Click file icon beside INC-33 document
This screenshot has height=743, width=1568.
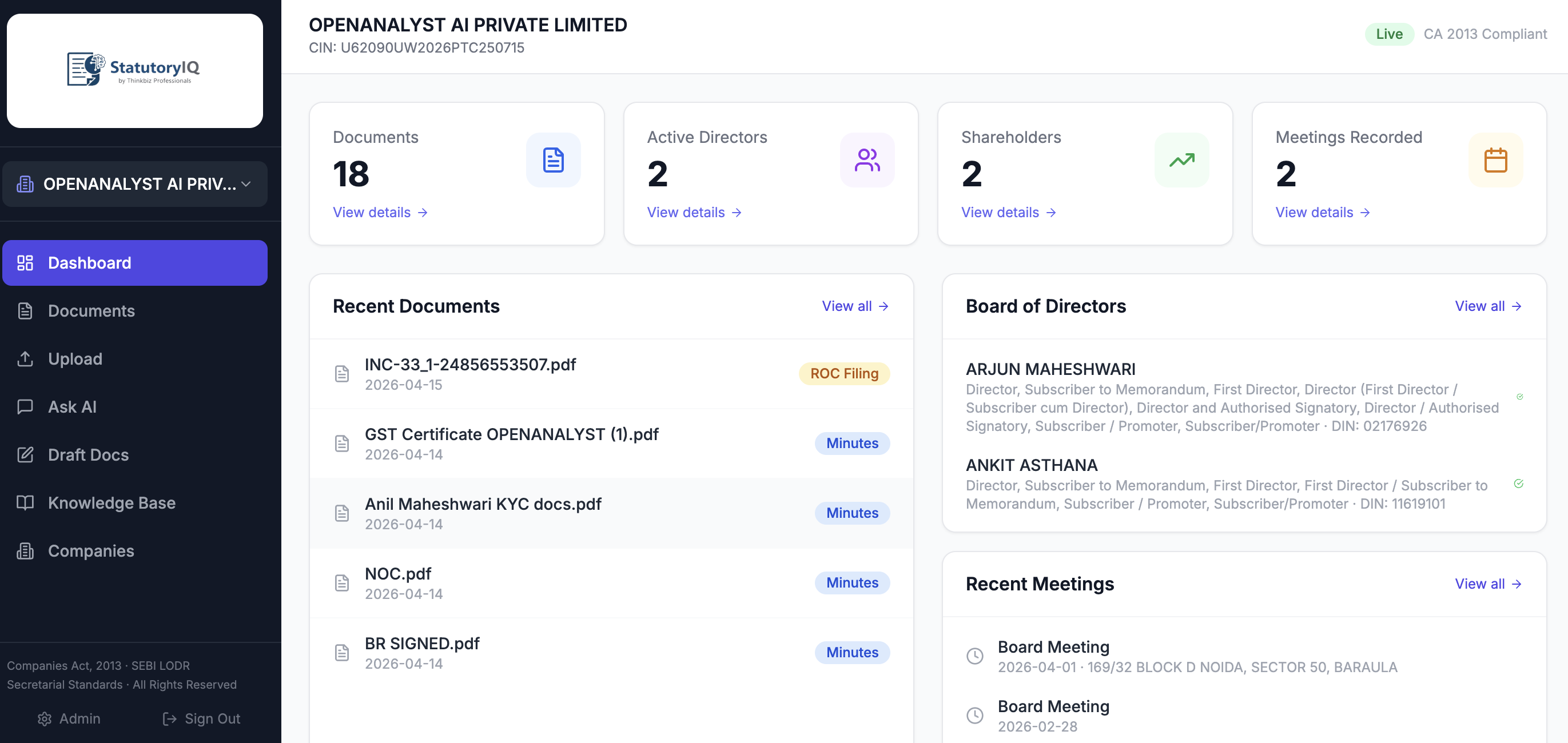point(342,374)
